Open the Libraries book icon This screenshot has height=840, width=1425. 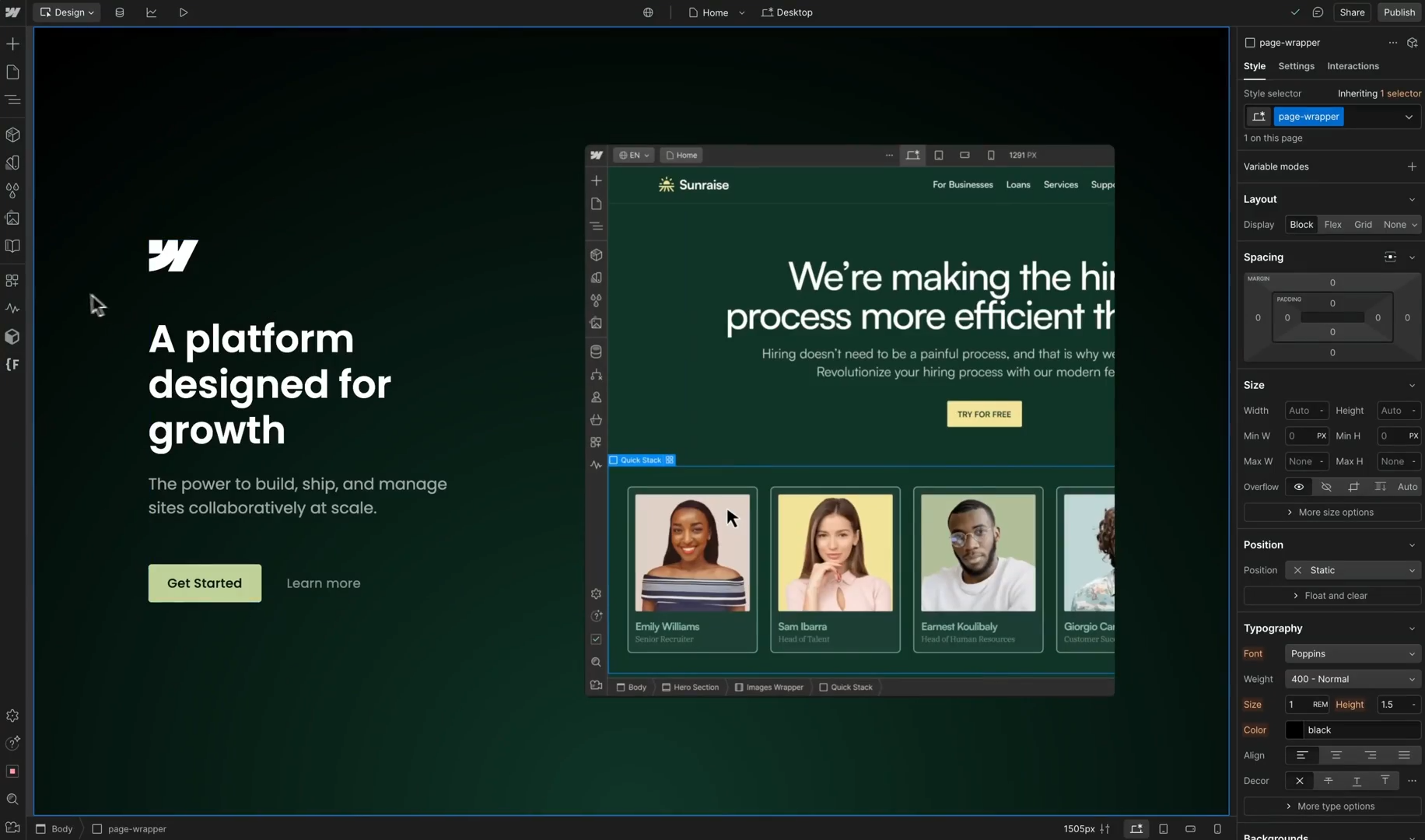click(x=12, y=247)
